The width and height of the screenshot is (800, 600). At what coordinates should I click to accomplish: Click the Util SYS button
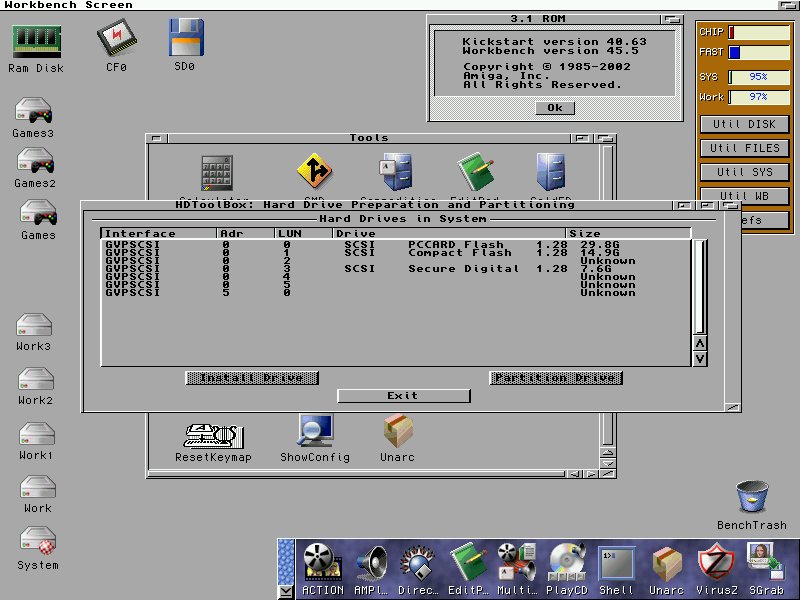tap(744, 172)
